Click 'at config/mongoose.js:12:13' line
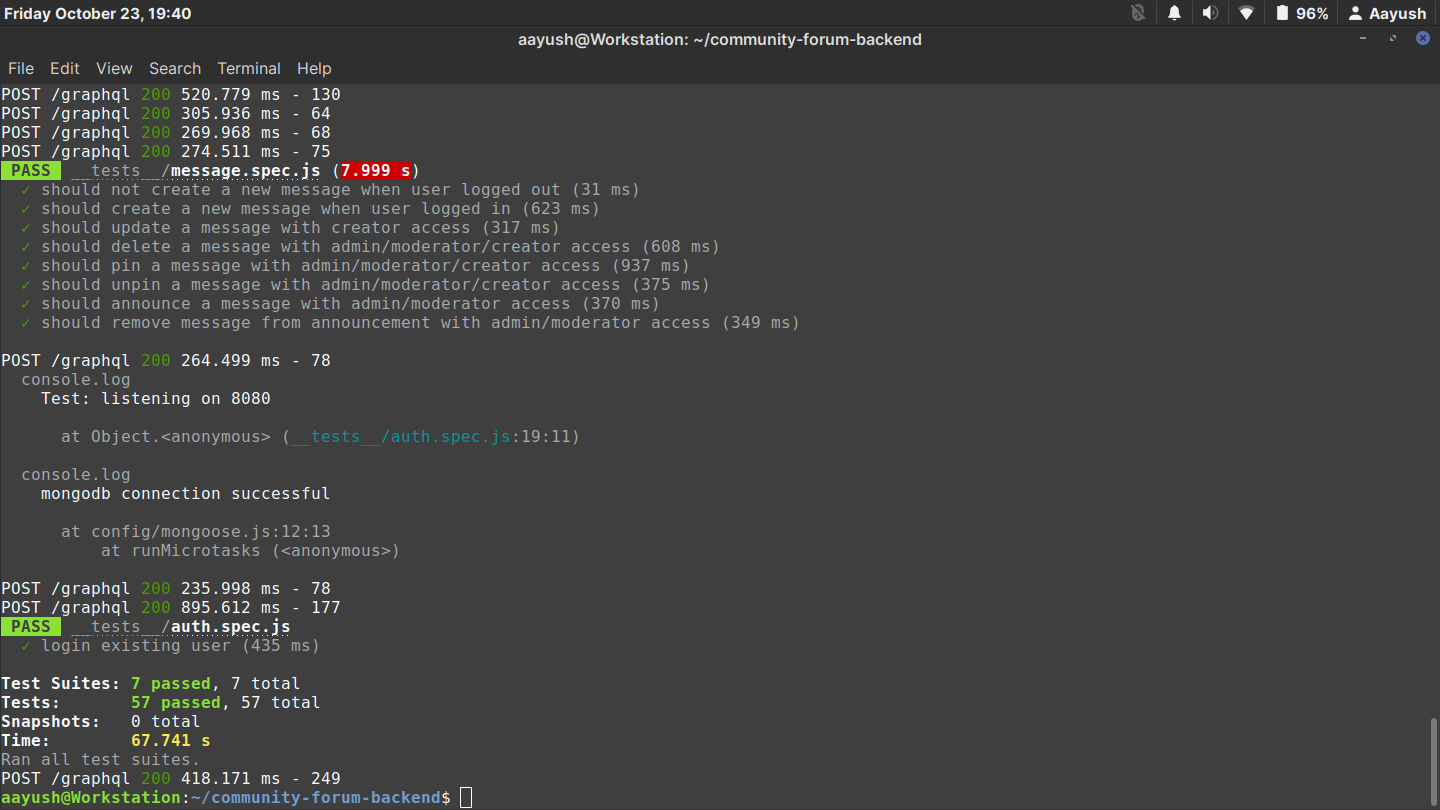Screen dimensions: 1440x810 tap(196, 532)
